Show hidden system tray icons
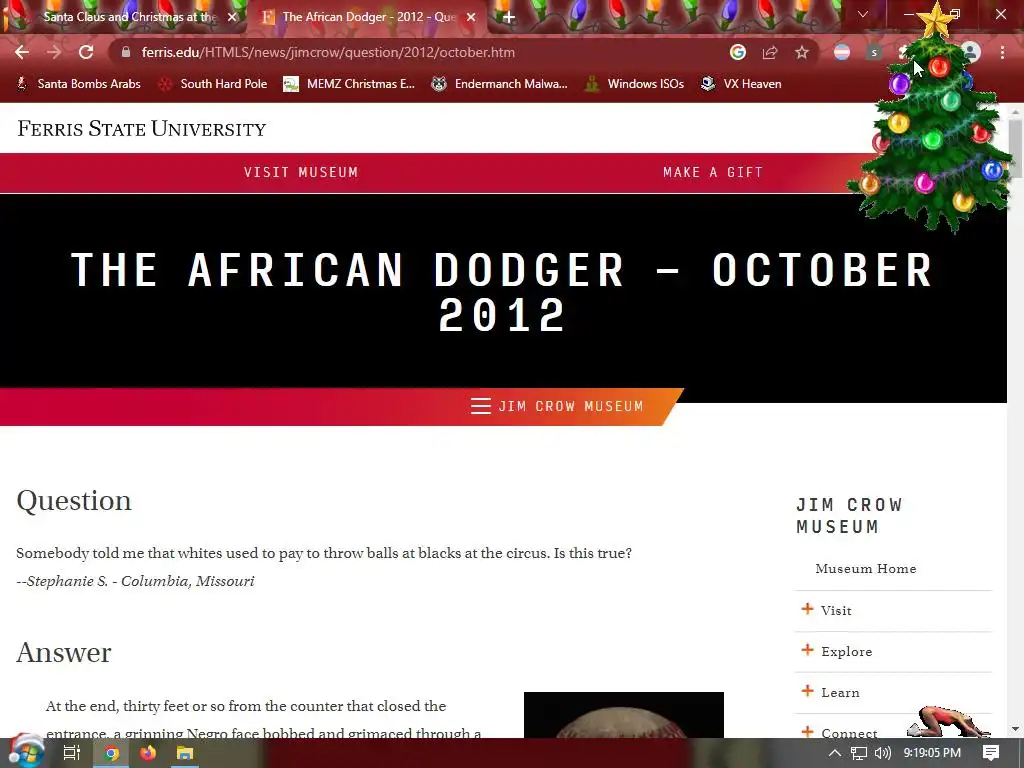Image resolution: width=1024 pixels, height=768 pixels. pos(834,753)
